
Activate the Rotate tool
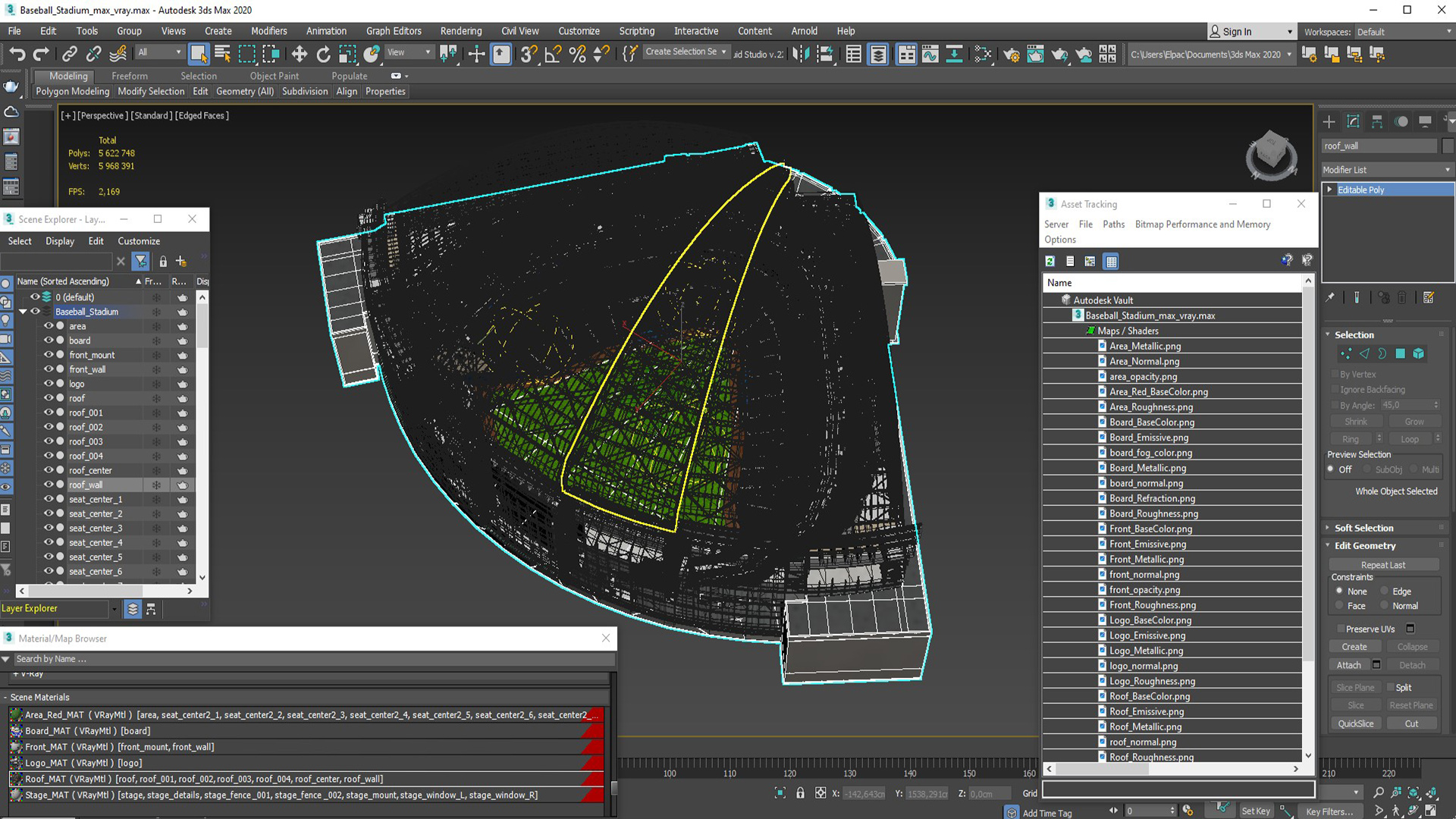(323, 54)
